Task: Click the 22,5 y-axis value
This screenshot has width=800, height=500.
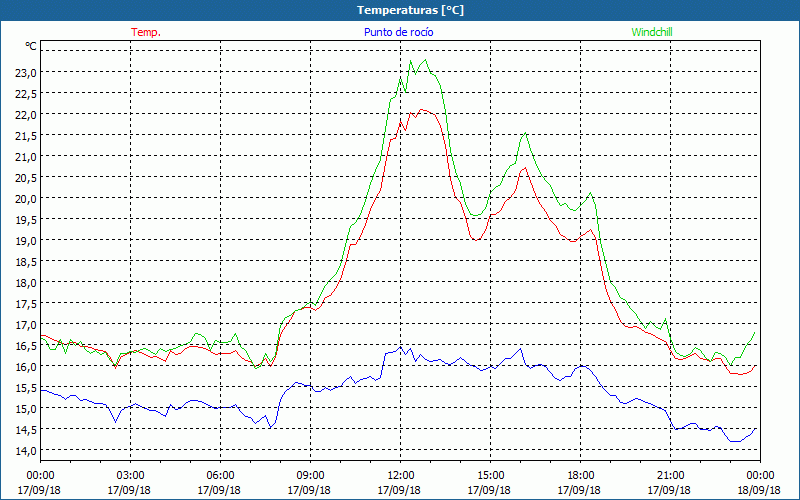Action: point(26,94)
